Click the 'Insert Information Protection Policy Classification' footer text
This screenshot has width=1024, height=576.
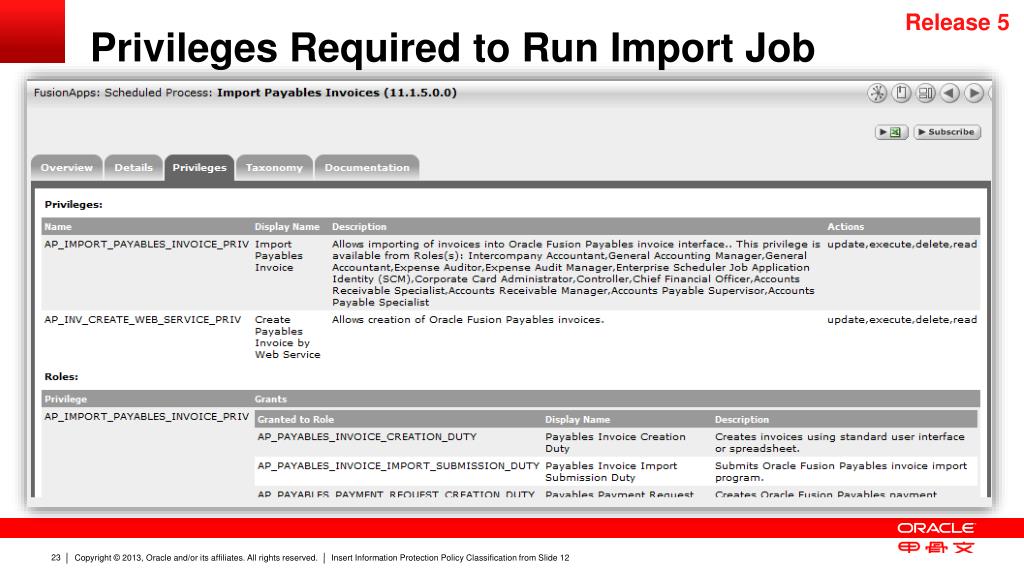[450, 558]
